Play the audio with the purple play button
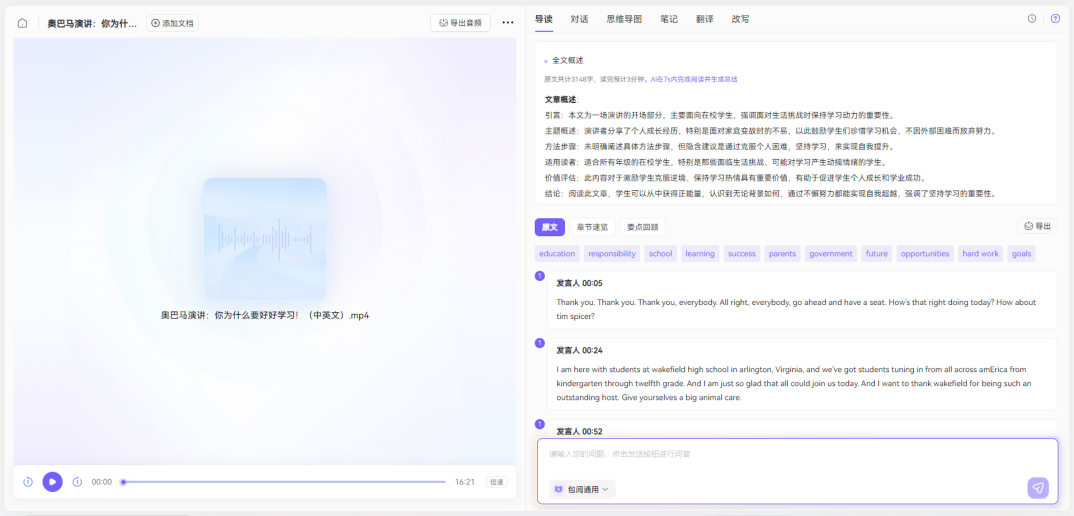1074x516 pixels. point(53,482)
